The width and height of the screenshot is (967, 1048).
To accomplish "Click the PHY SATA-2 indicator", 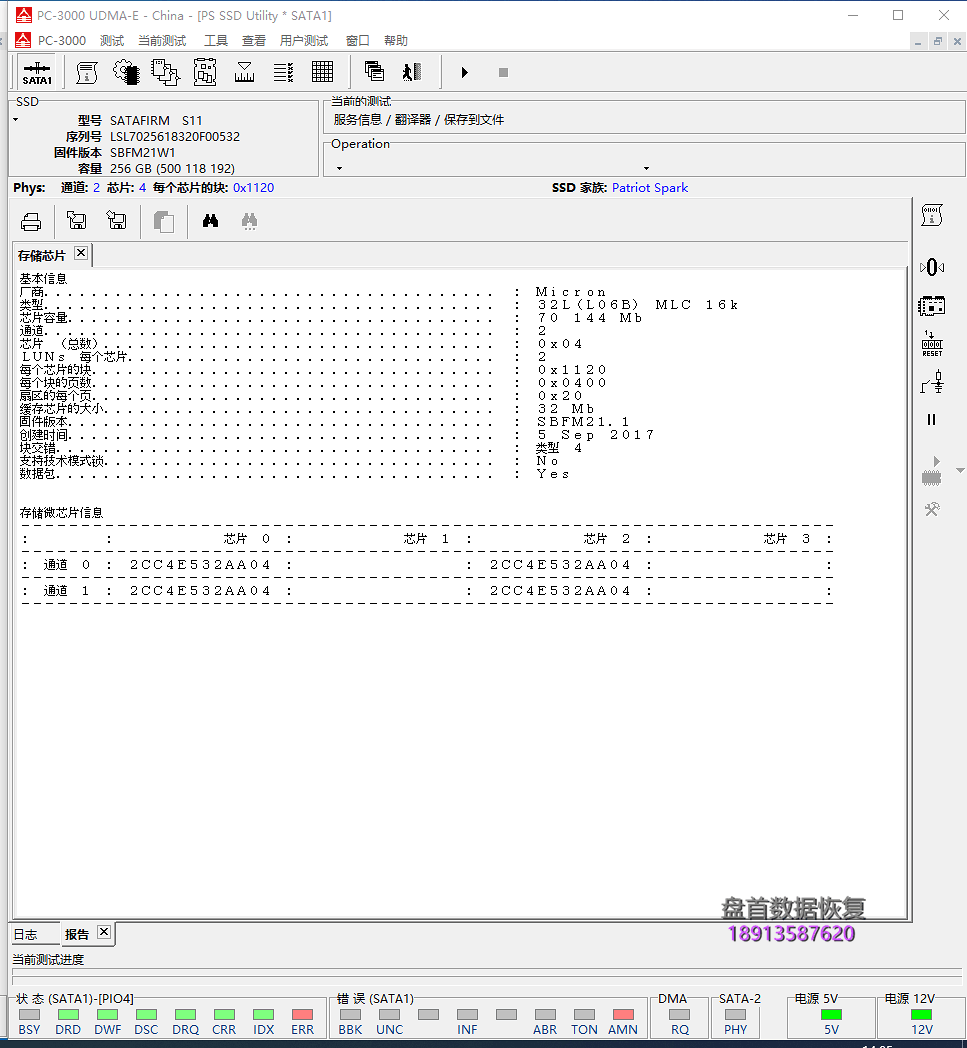I will click(735, 1015).
